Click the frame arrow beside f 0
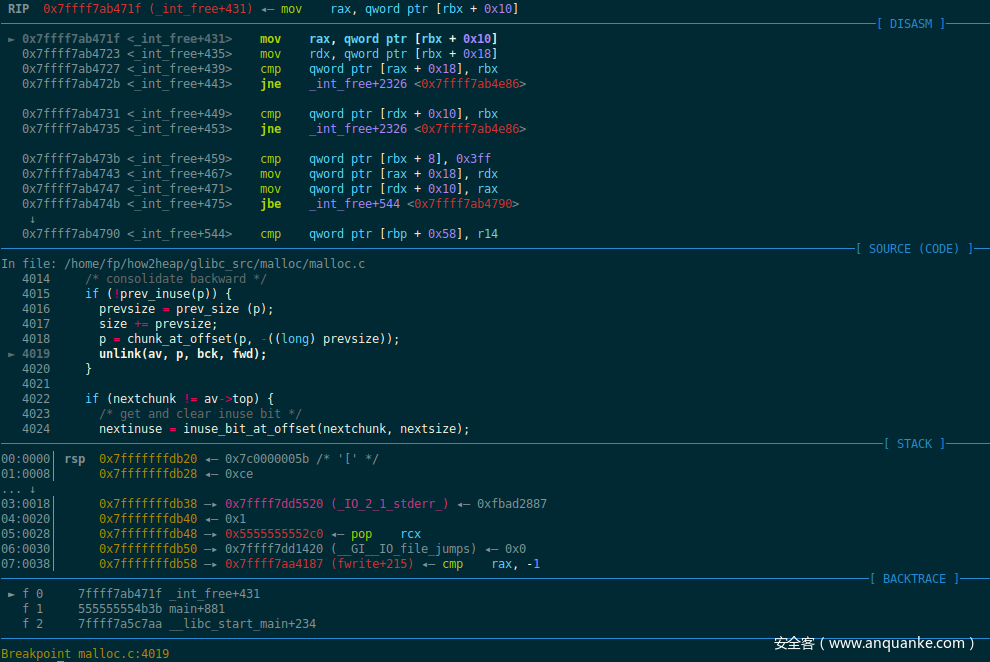Image resolution: width=990 pixels, height=662 pixels. point(11,594)
